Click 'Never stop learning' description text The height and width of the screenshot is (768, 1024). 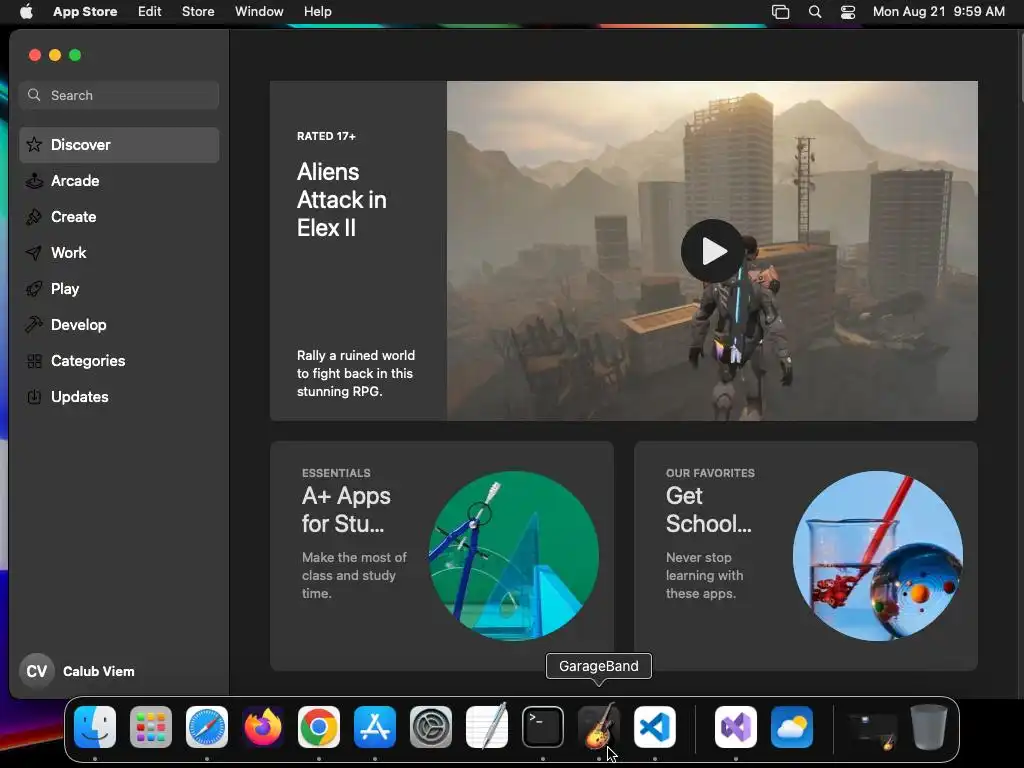click(x=705, y=575)
